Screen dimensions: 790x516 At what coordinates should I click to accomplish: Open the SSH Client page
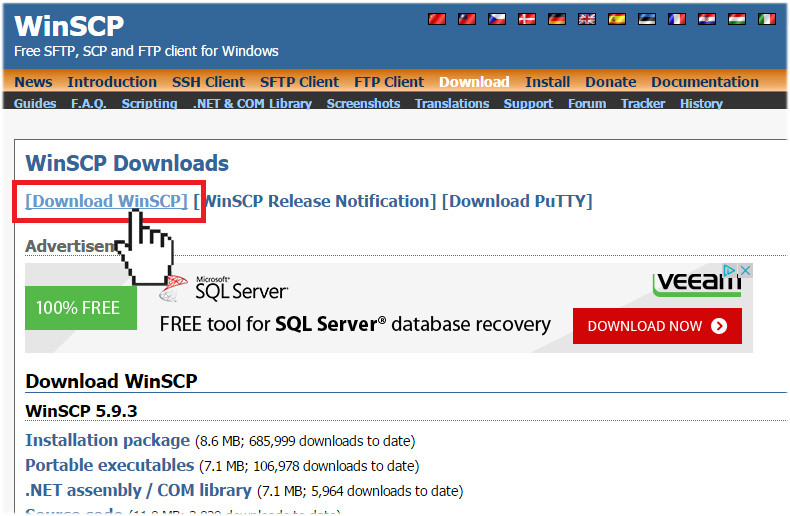click(209, 82)
